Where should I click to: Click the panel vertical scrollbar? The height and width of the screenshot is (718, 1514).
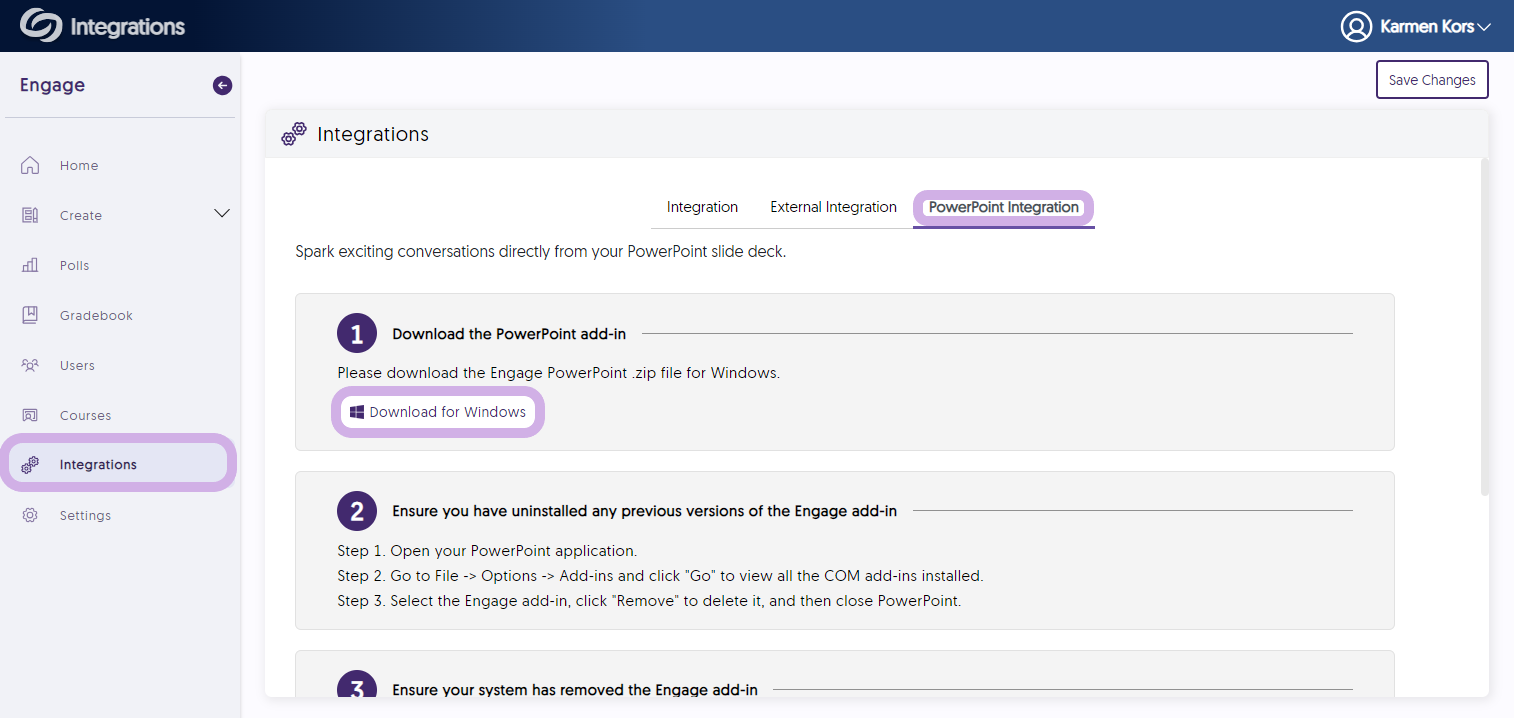pyautogui.click(x=1485, y=327)
